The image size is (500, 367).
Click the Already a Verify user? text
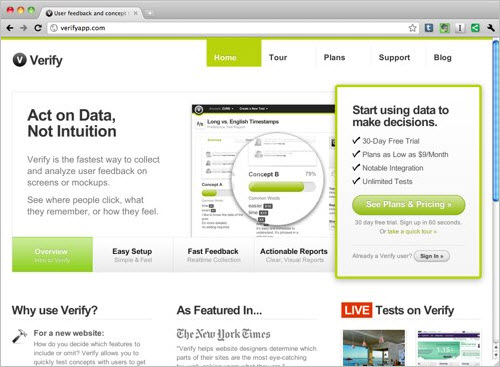tap(382, 256)
